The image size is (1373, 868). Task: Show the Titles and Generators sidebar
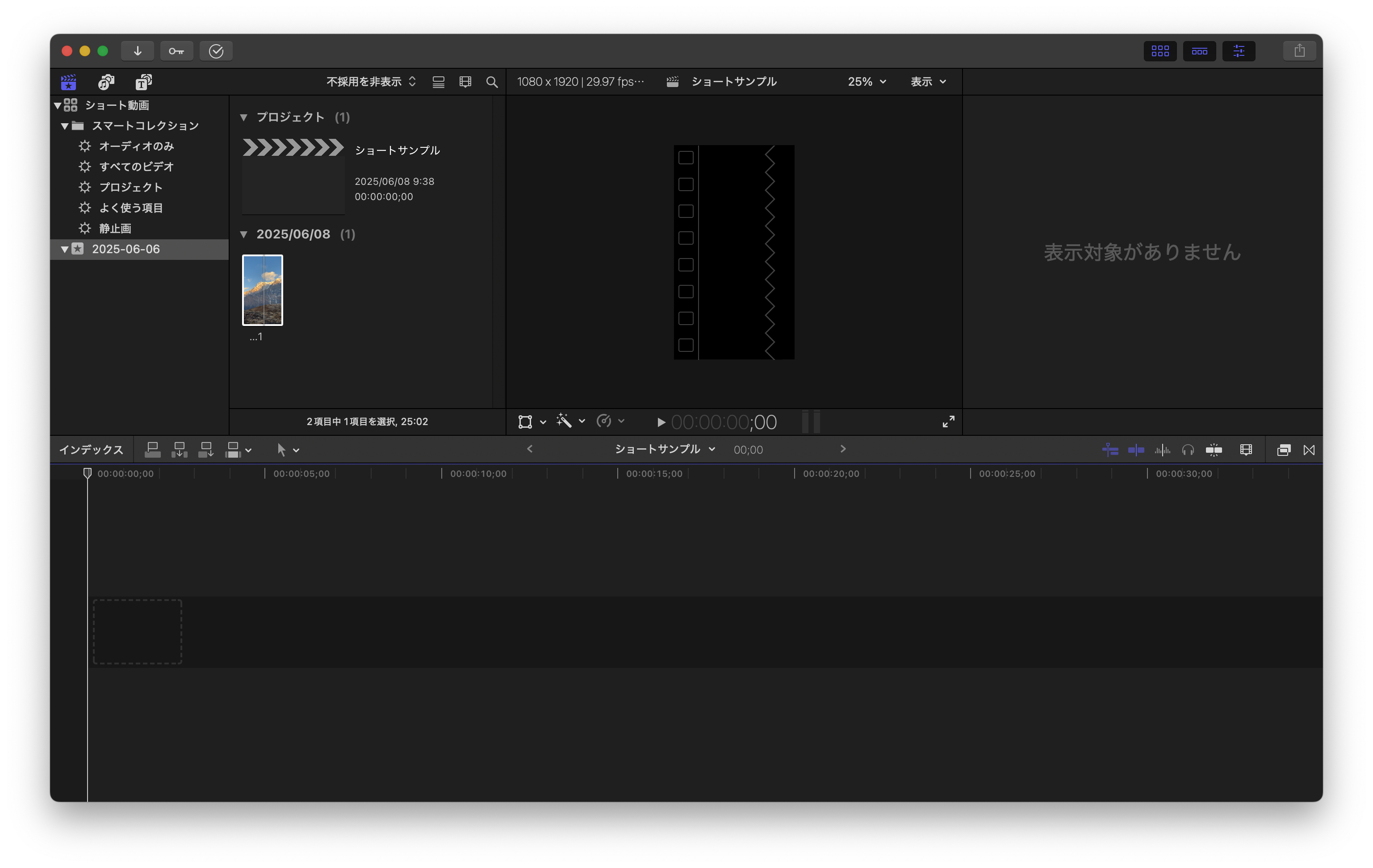(x=143, y=82)
